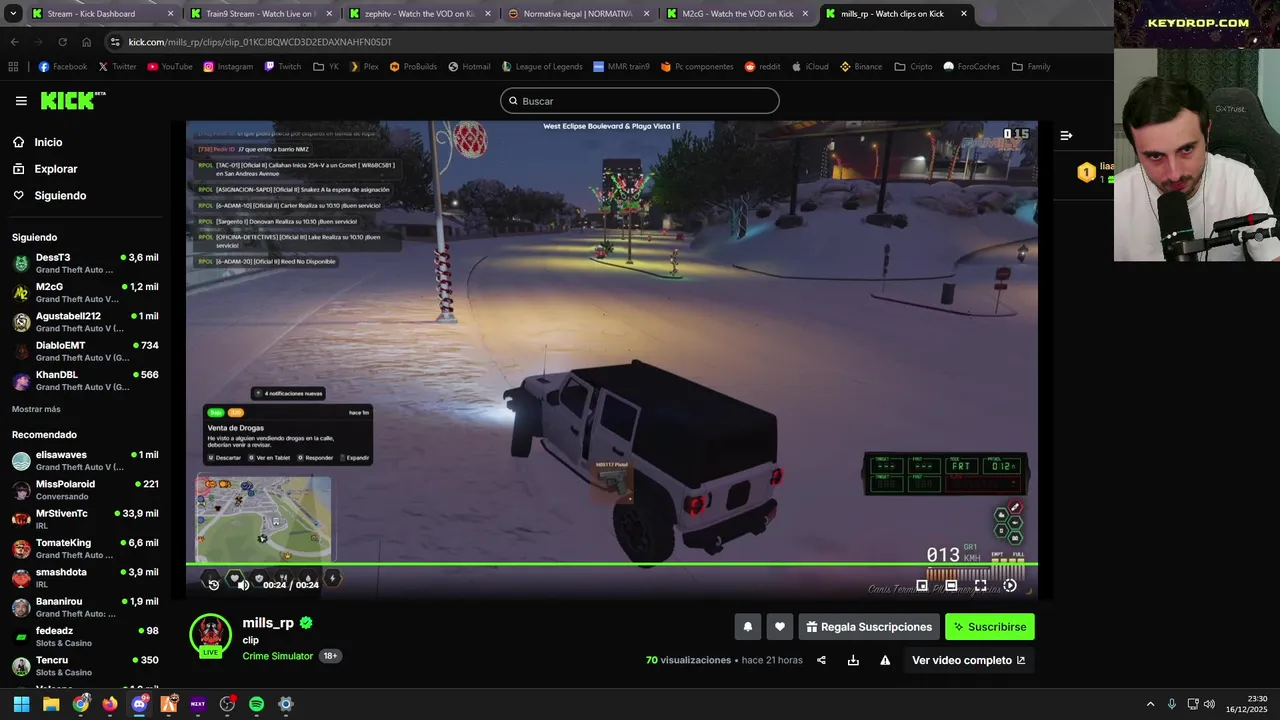Enter fullscreen on the video player
The image size is (1280, 720).
tap(980, 586)
